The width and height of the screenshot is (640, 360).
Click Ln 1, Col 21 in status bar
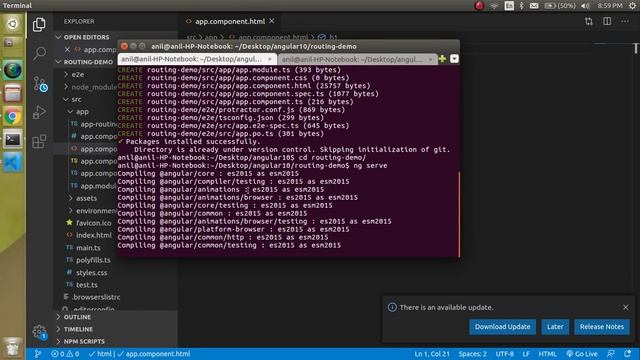click(x=432, y=354)
